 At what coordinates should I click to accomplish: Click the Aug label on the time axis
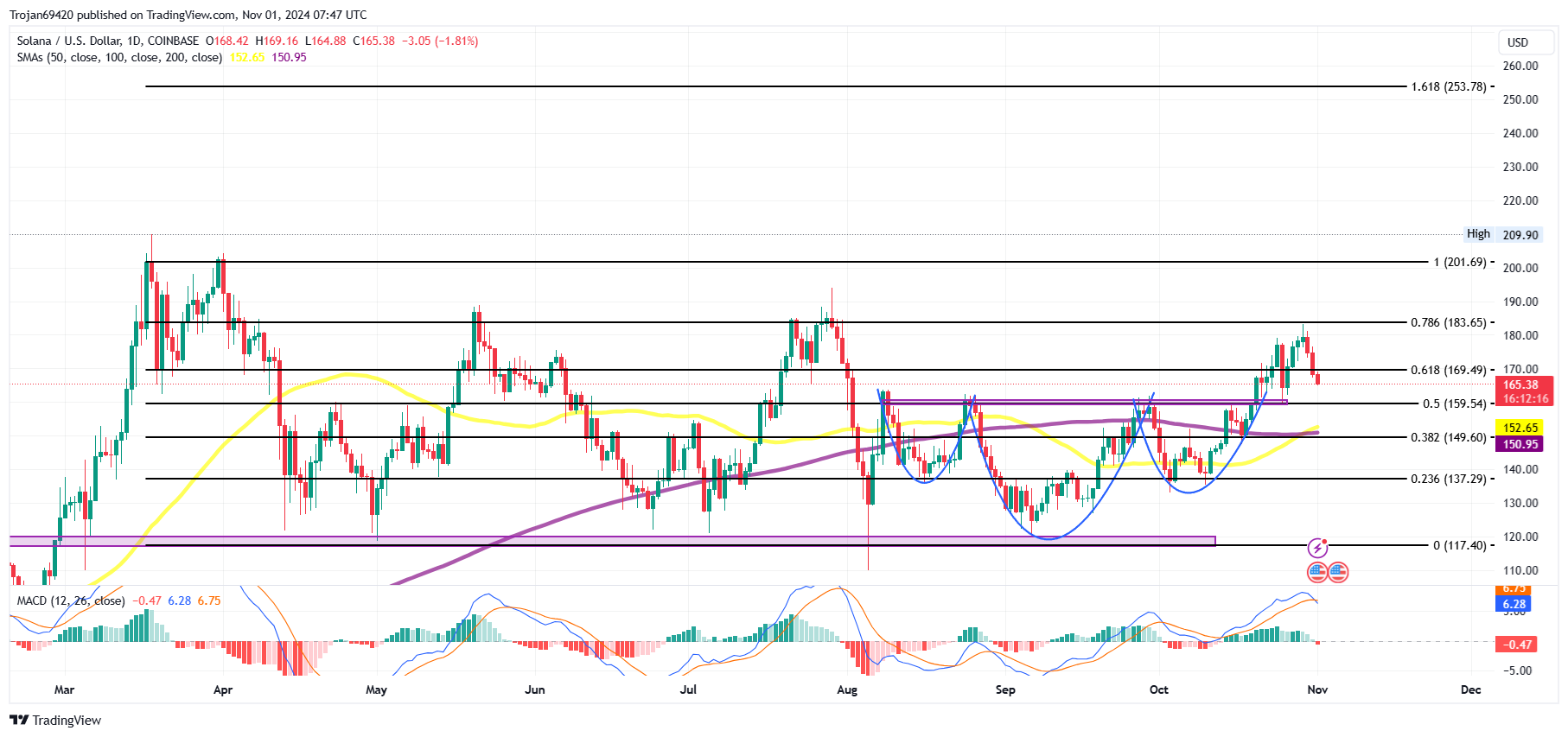pyautogui.click(x=847, y=689)
